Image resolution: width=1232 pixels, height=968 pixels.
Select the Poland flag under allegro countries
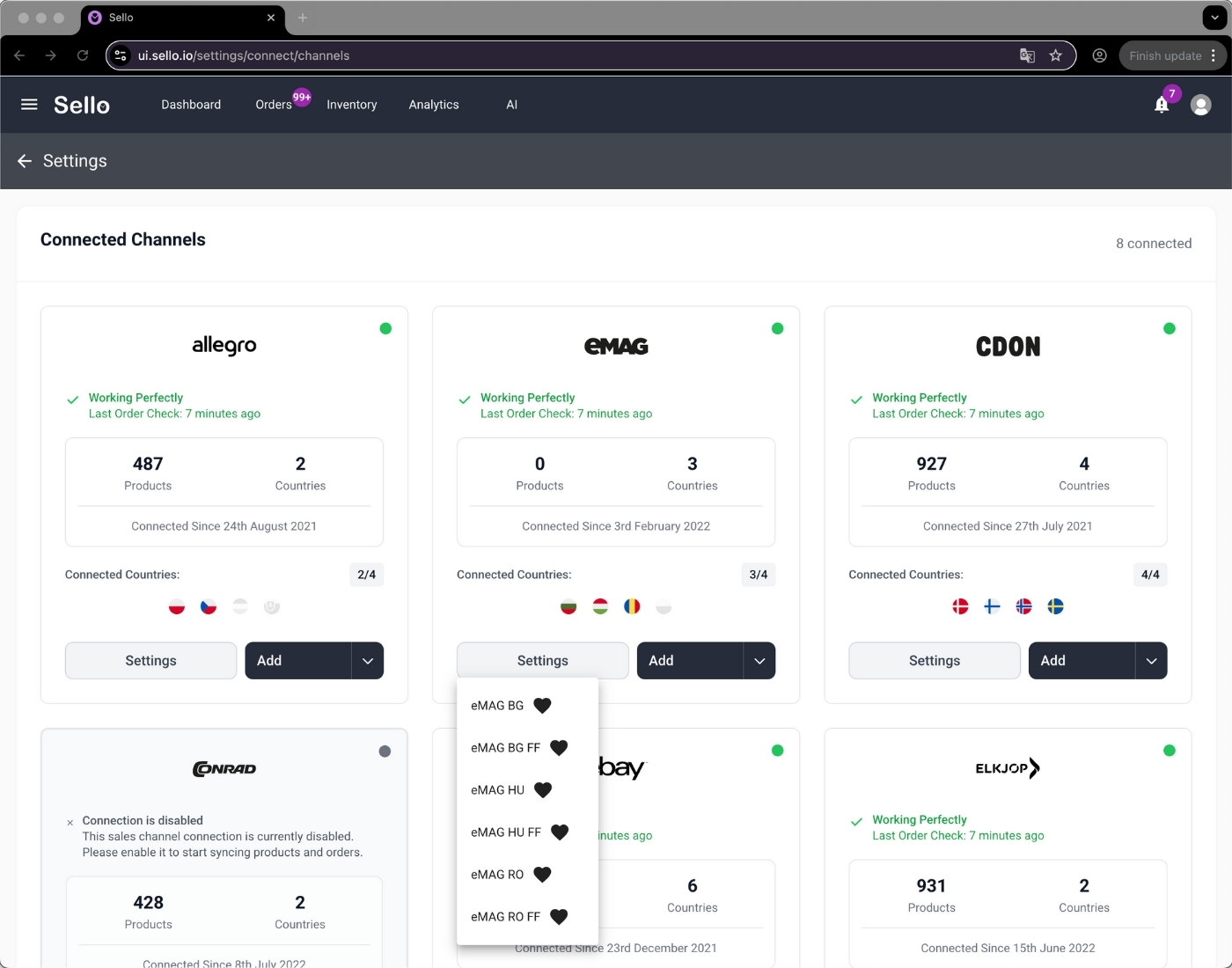click(x=176, y=606)
